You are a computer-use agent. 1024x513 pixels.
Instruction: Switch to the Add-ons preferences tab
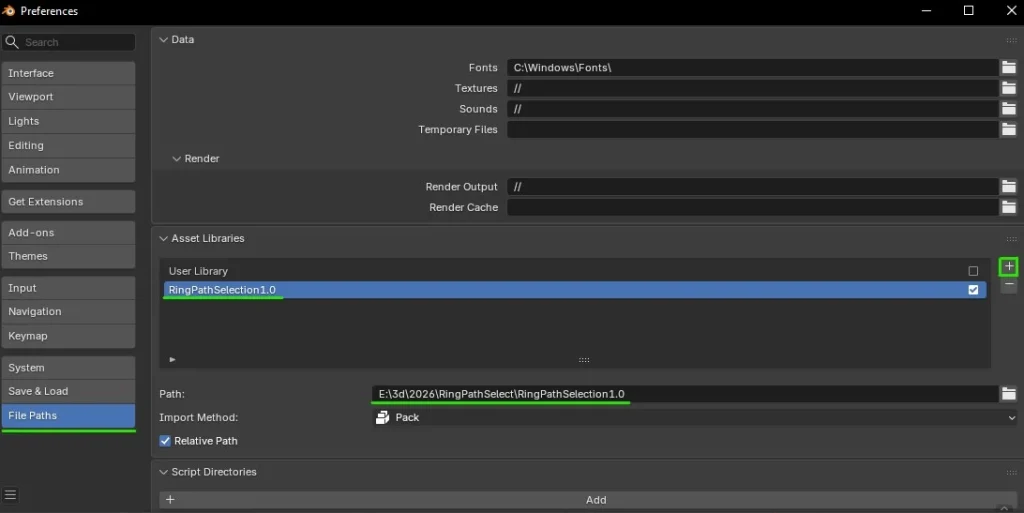pos(68,233)
